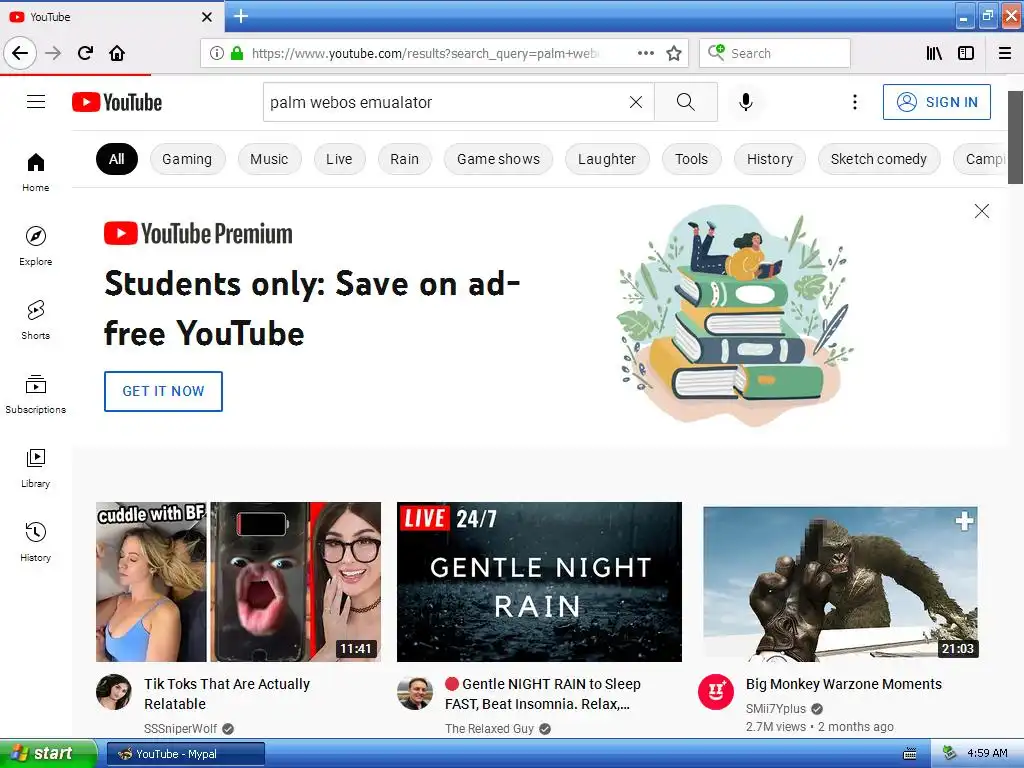The height and width of the screenshot is (768, 1024).
Task: Open the browser home page icon
Action: tap(117, 53)
